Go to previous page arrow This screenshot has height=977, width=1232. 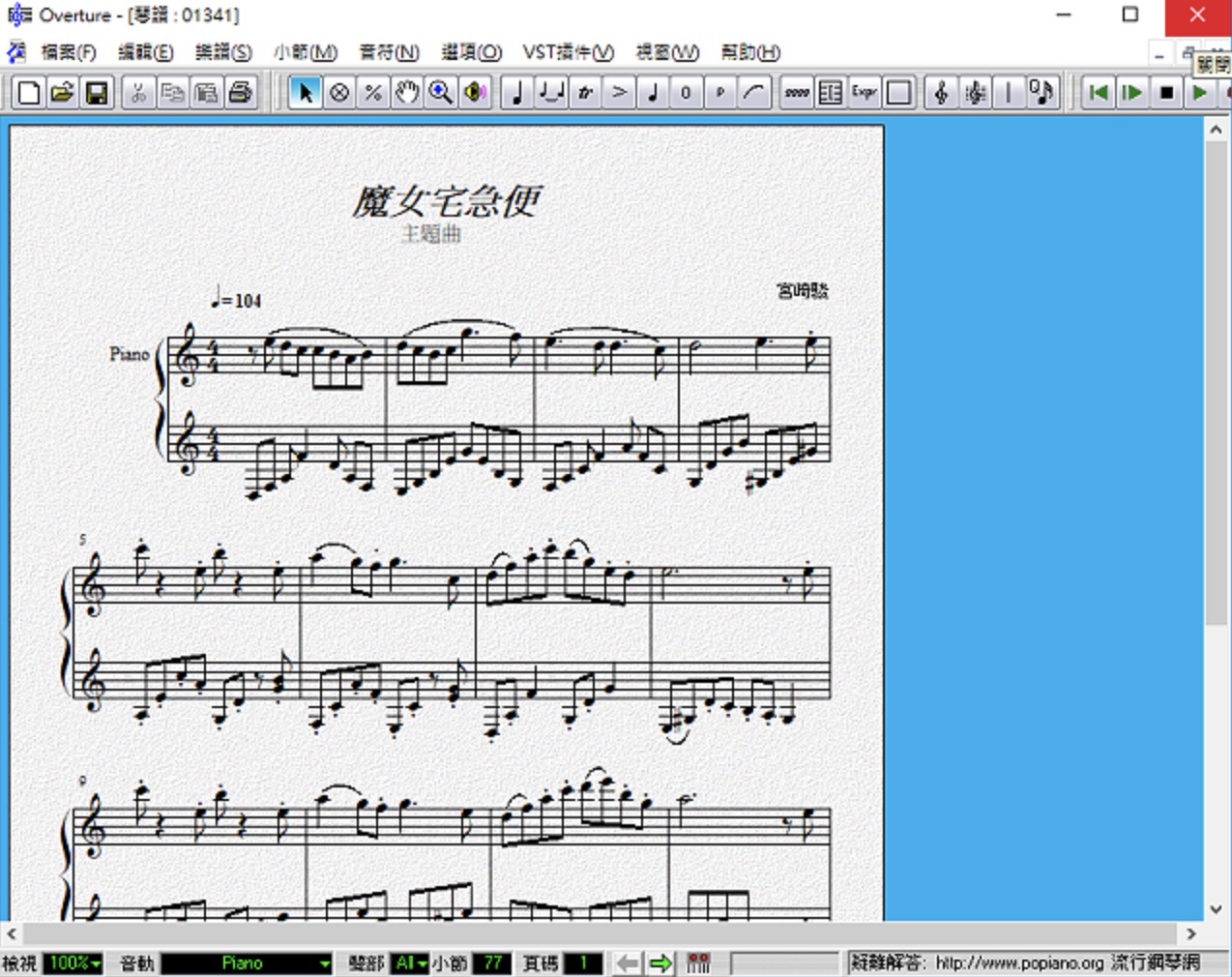point(628,963)
